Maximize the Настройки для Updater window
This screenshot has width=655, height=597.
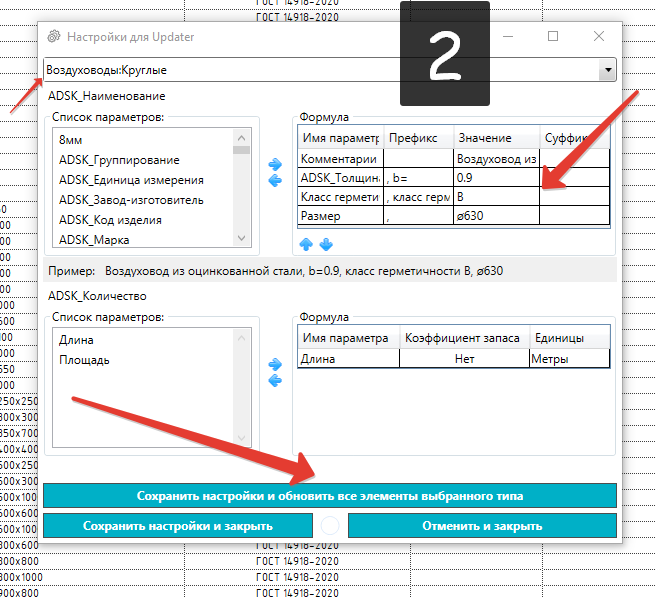(x=553, y=36)
